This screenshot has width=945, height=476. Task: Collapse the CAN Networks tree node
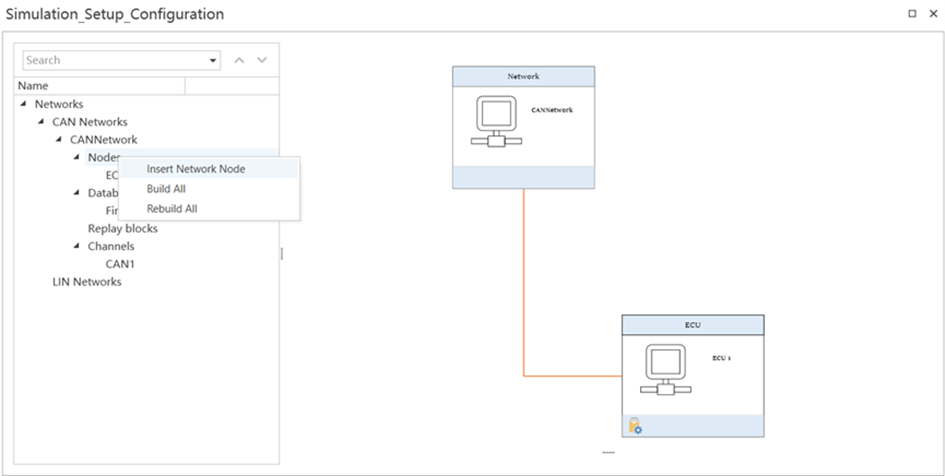click(x=41, y=122)
